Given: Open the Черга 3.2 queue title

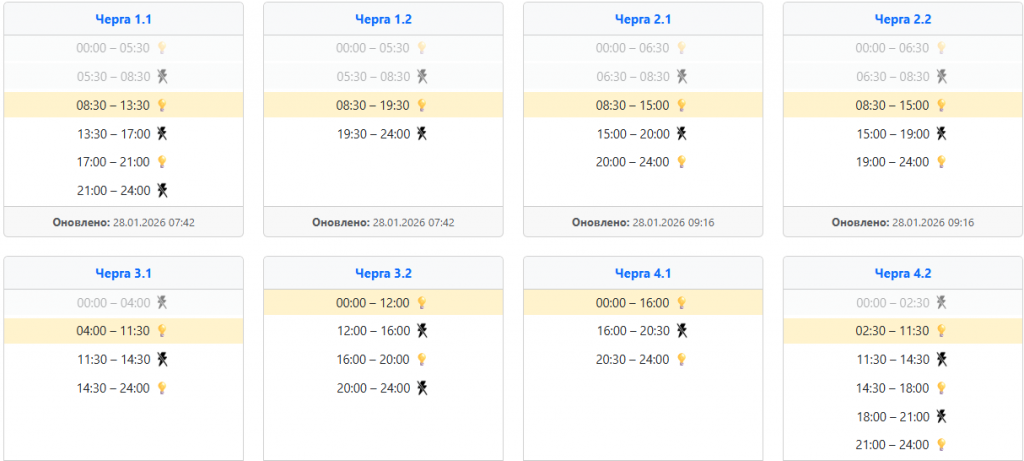Looking at the screenshot, I should coord(383,273).
